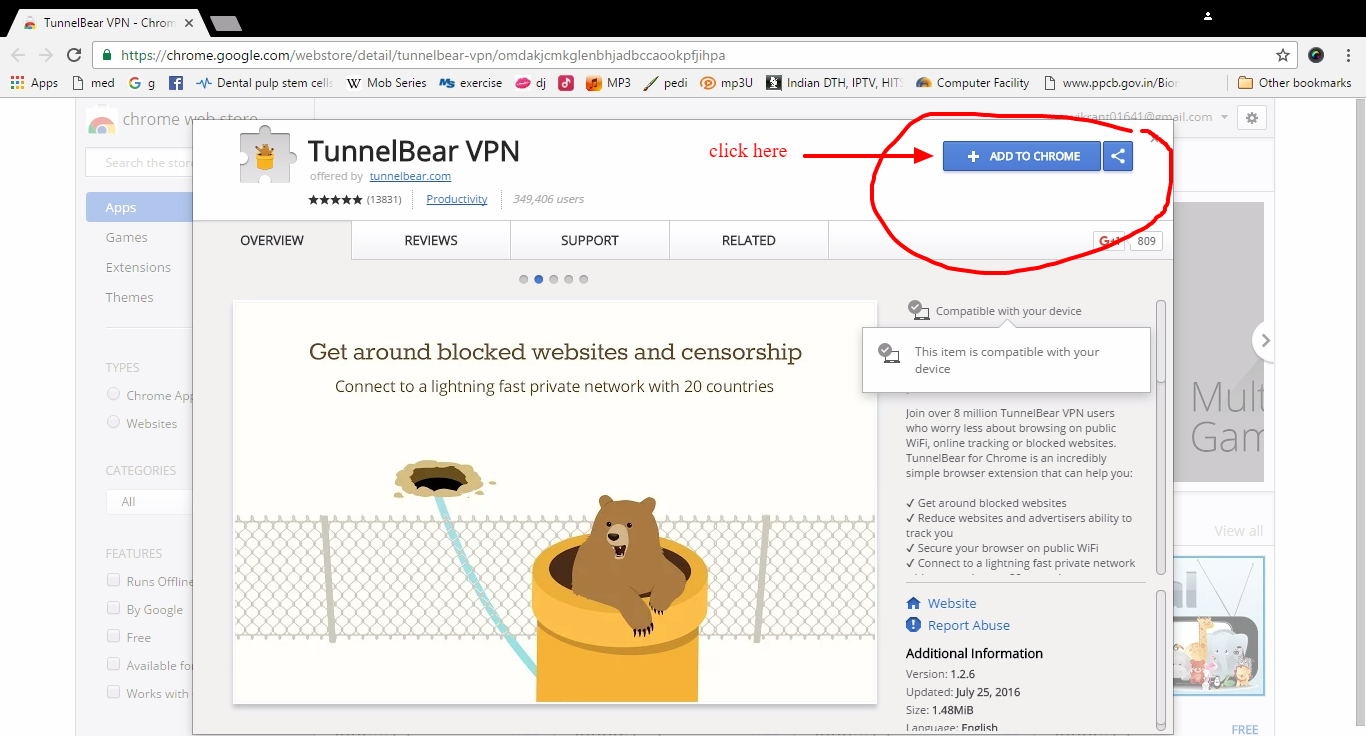Image resolution: width=1366 pixels, height=736 pixels.
Task: Open the Categories 'All' dropdown
Action: coord(149,501)
